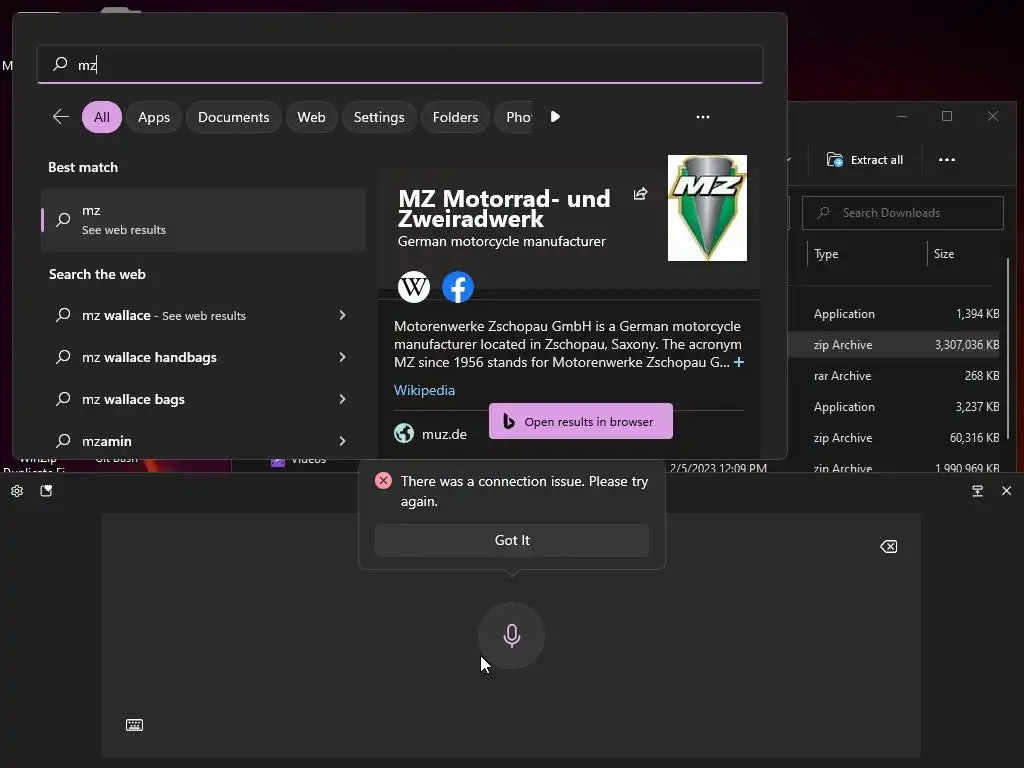Open File Explorer See more ellipsis menu

coord(947,160)
